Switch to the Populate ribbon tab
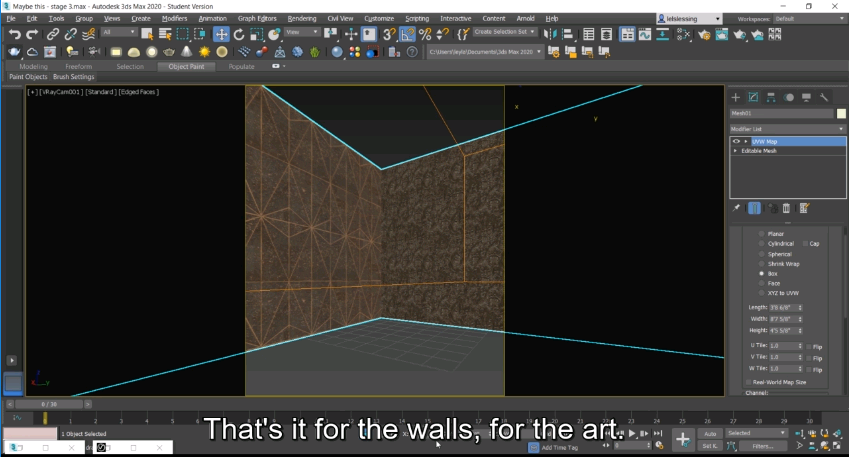Screen dimensions: 849x457 click(x=241, y=67)
